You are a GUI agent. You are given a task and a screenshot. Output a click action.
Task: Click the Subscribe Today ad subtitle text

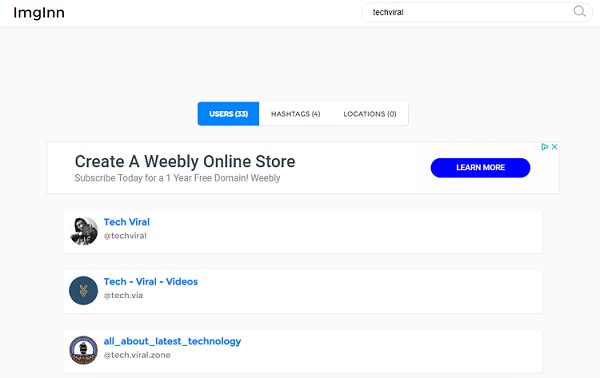(177, 178)
